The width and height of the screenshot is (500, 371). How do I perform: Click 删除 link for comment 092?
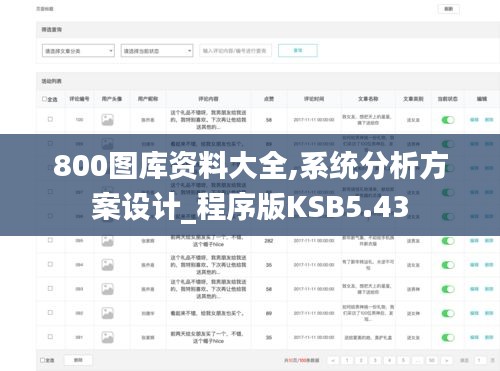[489, 313]
